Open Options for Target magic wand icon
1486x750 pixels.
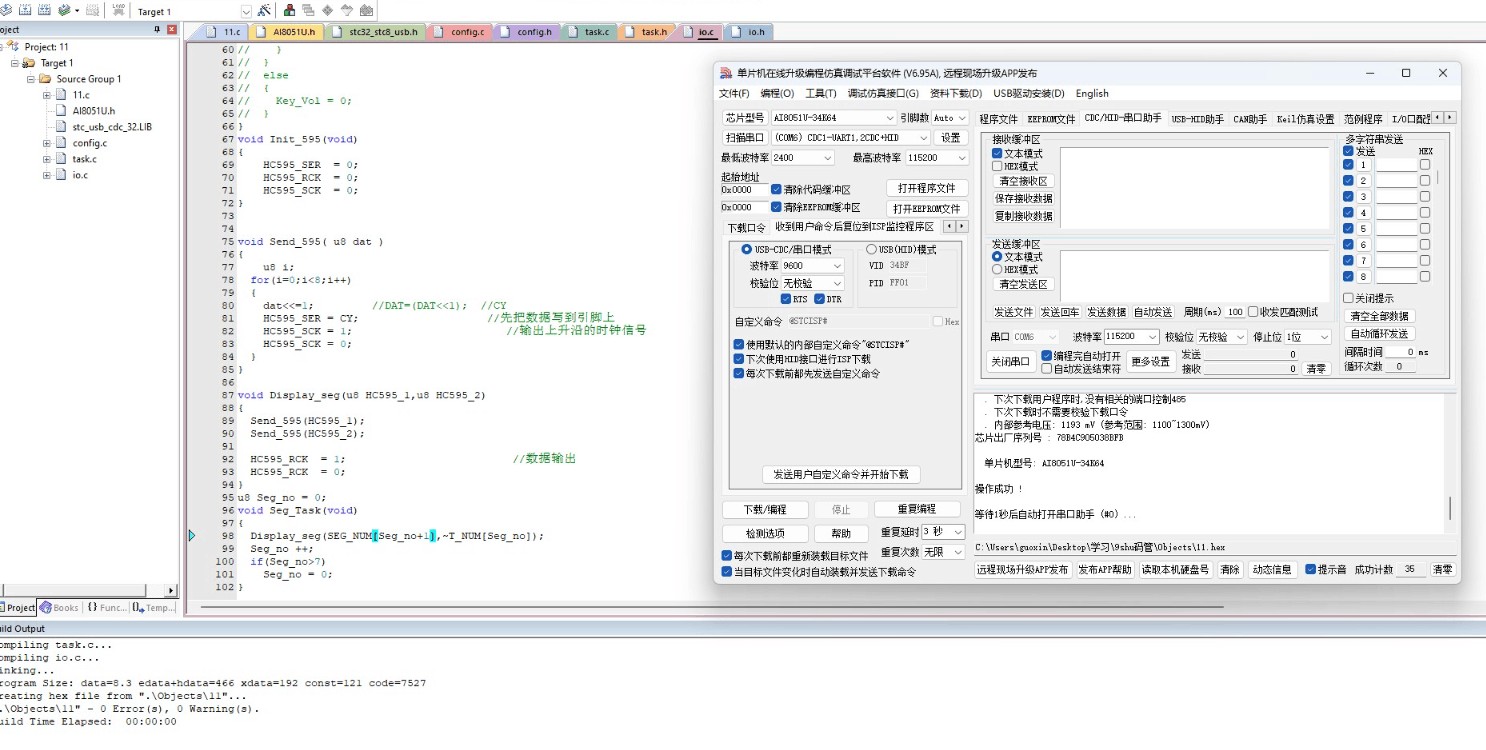point(264,10)
